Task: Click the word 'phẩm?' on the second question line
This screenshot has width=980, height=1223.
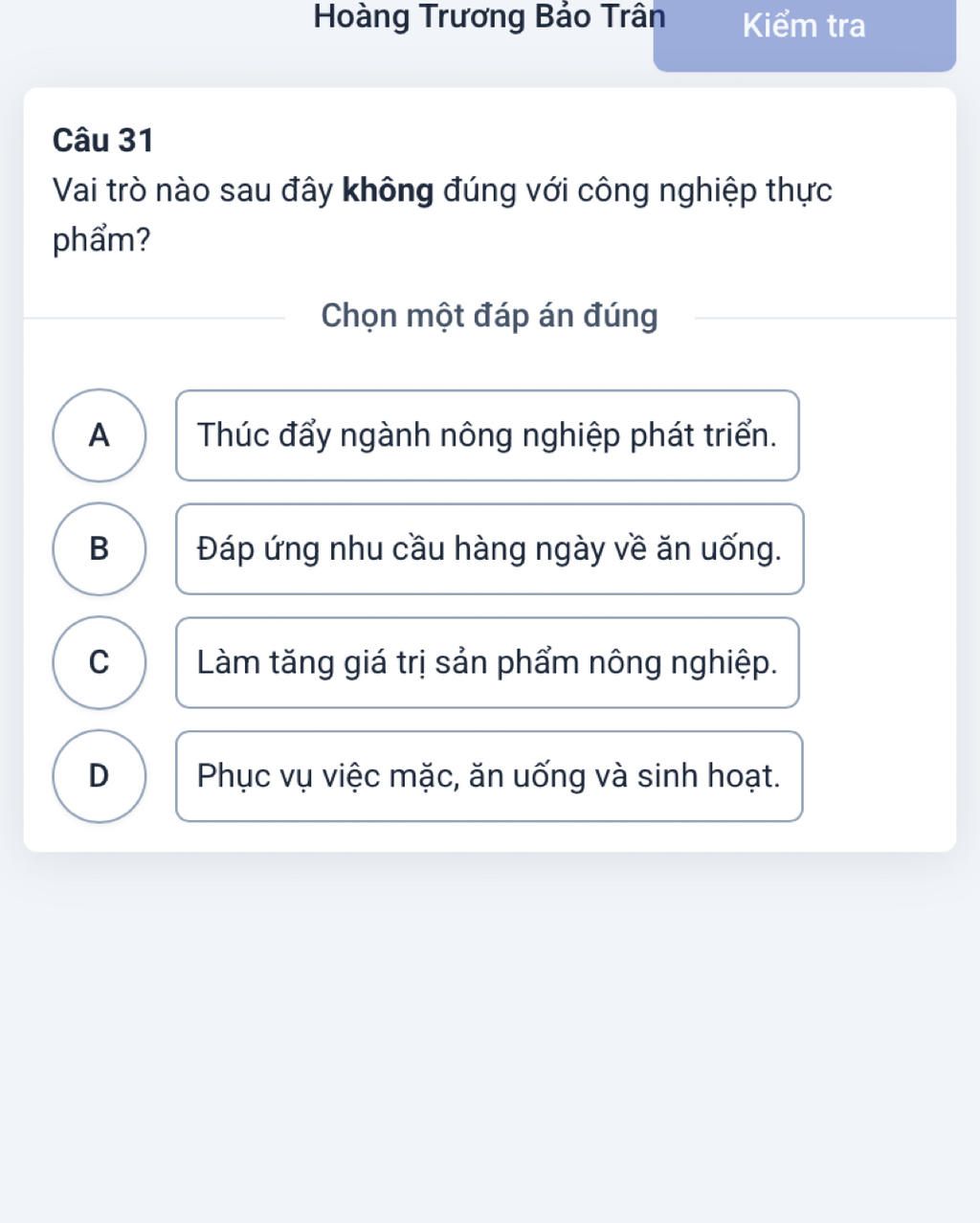Action: pos(101,240)
